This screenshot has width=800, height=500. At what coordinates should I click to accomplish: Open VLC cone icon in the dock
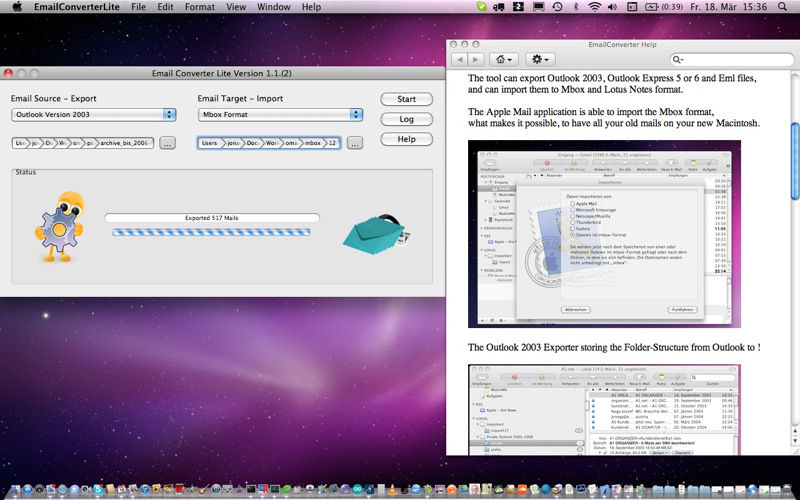coord(393,490)
